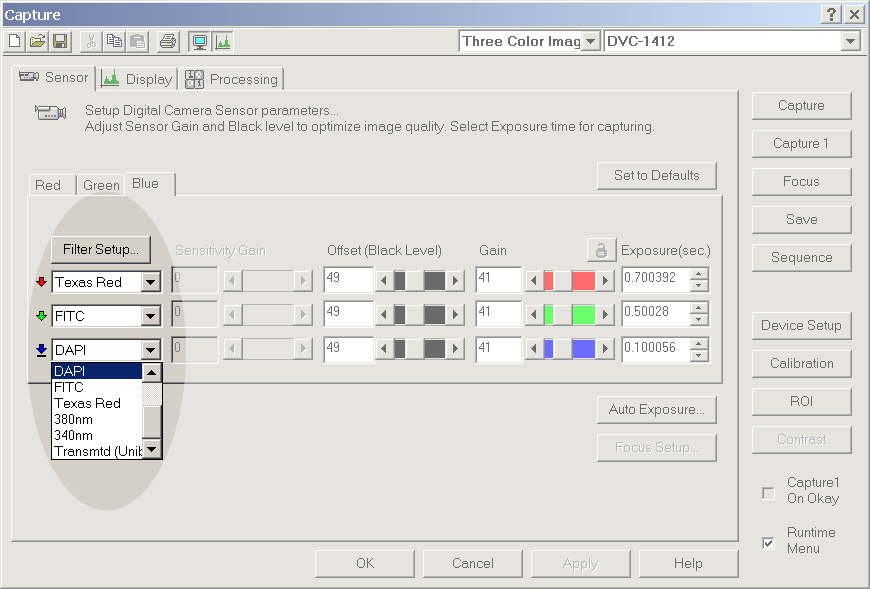Toggle the histogram toolbar icon
The image size is (870, 589).
click(x=222, y=42)
